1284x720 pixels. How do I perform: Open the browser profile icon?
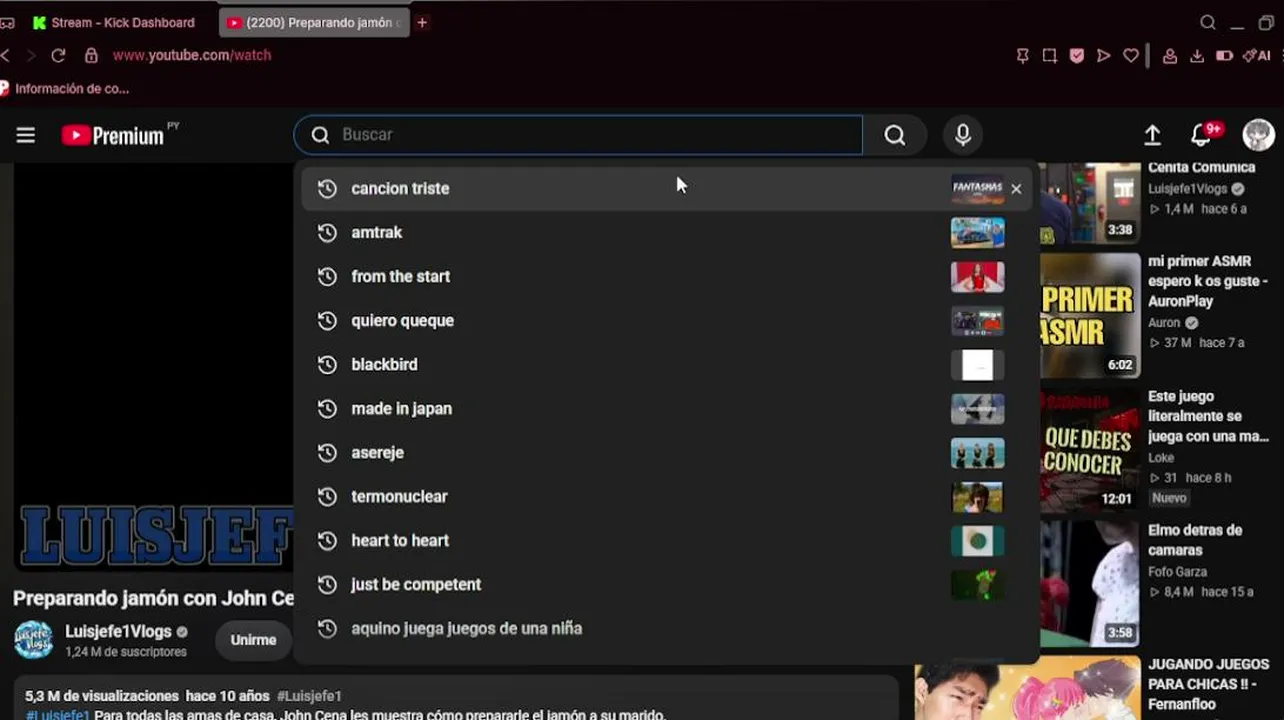(x=1169, y=56)
